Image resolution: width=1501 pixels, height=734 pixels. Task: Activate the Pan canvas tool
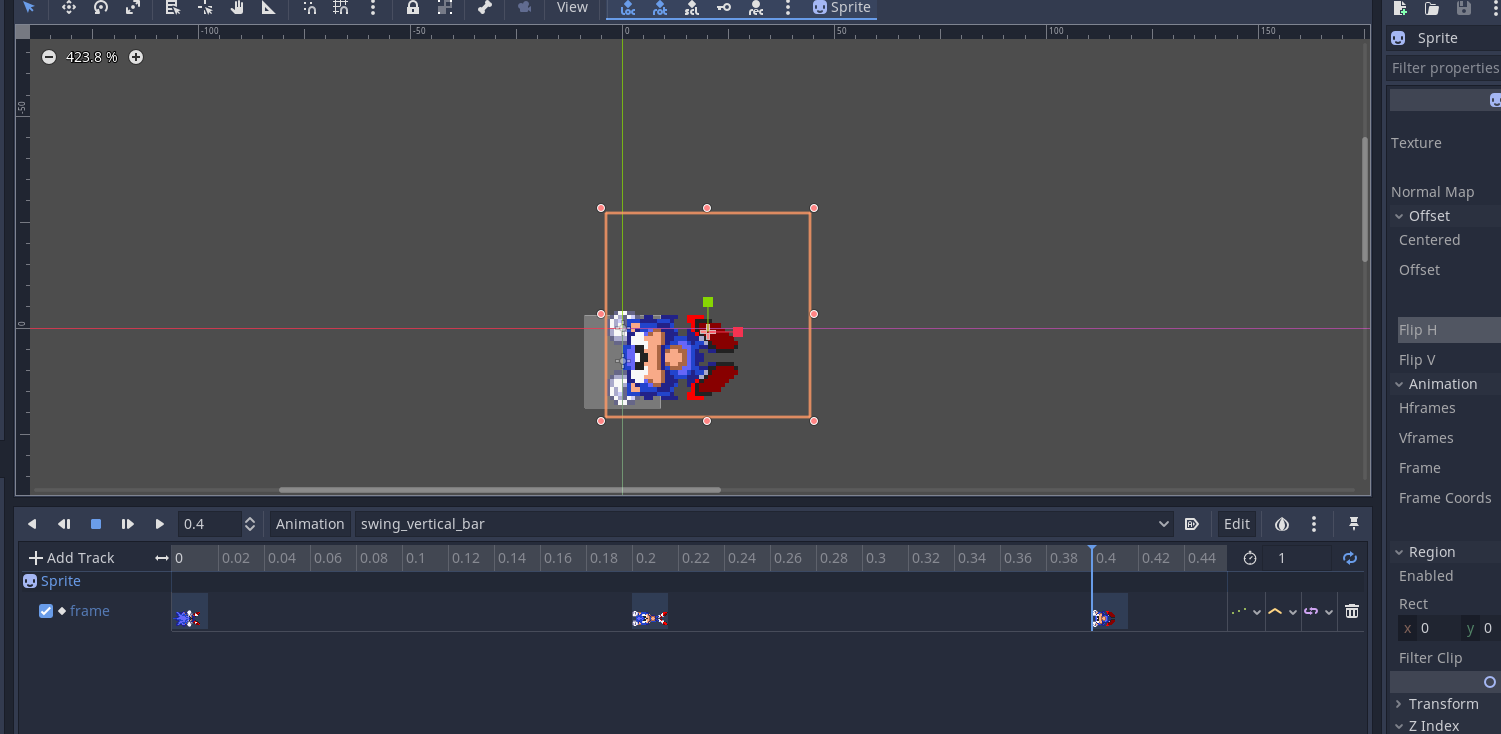click(x=237, y=8)
